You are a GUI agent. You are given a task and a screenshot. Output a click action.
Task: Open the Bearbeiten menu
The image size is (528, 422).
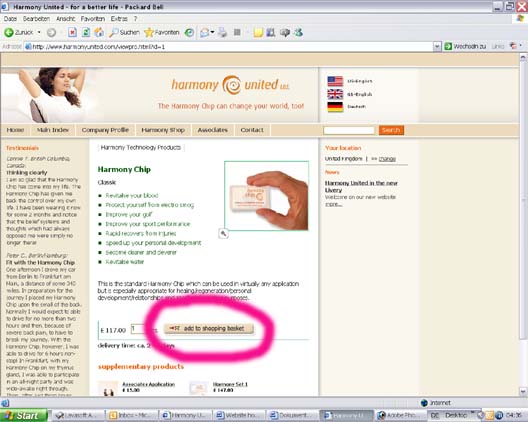pyautogui.click(x=36, y=19)
